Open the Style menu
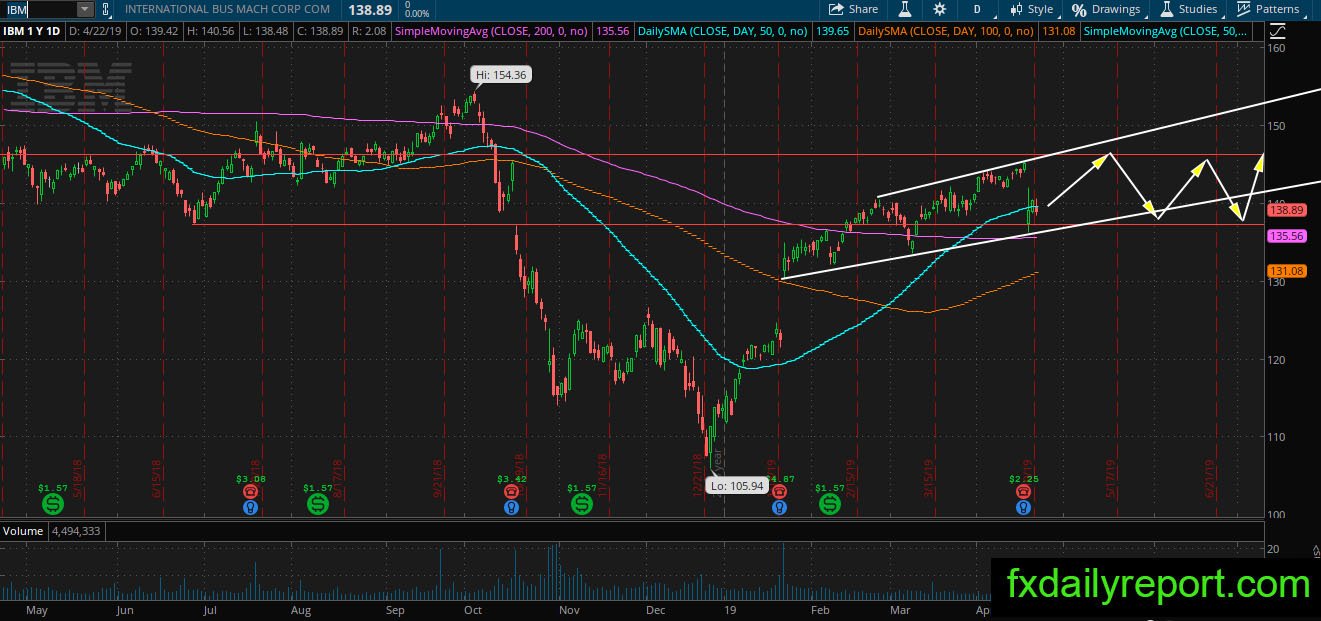1321x621 pixels. 1032,9
